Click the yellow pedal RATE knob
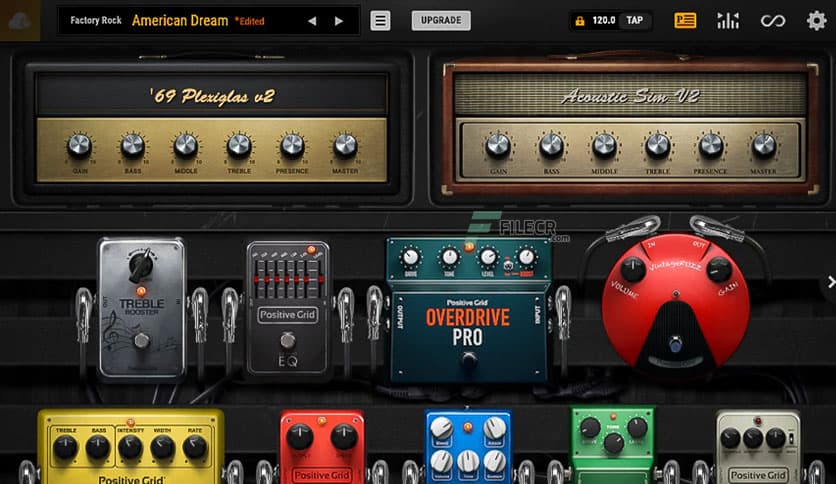 (x=195, y=447)
